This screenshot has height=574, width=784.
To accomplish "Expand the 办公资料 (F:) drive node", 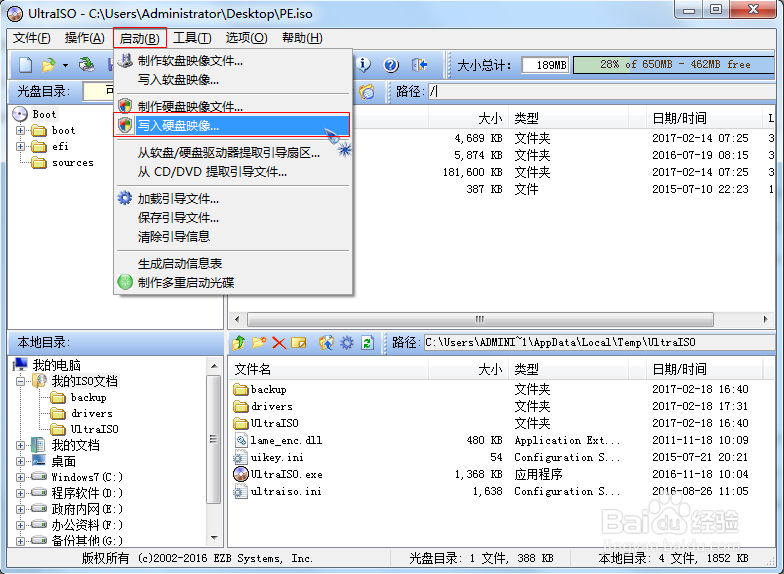I will click(x=20, y=526).
